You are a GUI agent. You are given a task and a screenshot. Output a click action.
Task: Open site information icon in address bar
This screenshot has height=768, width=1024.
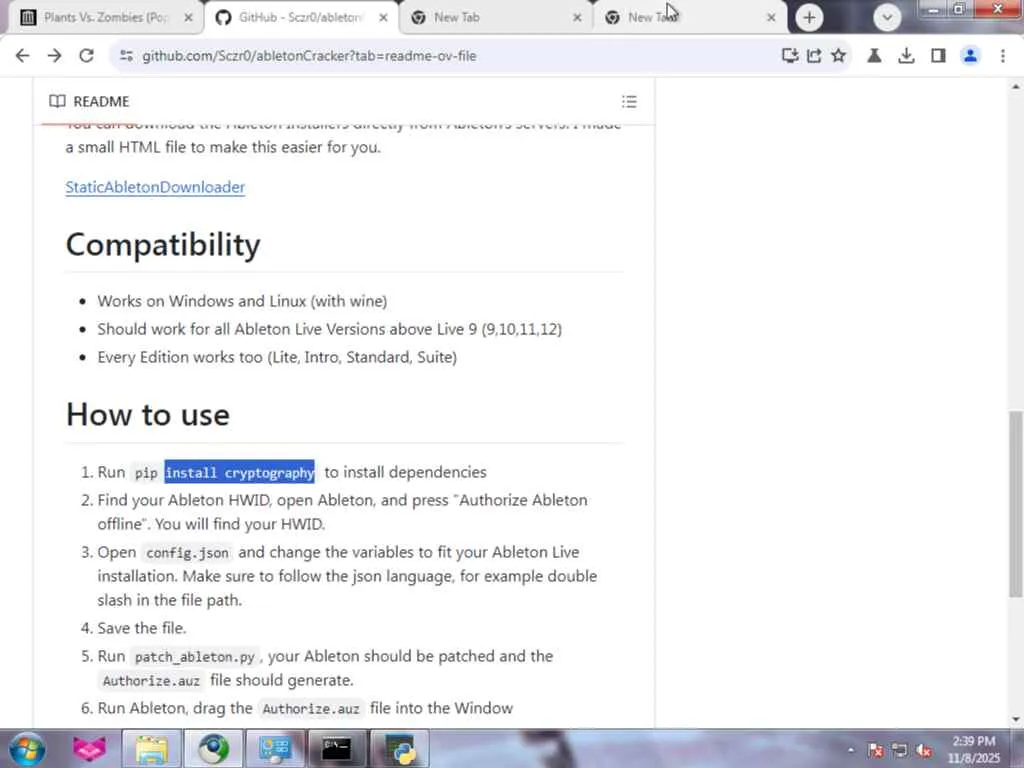point(126,56)
